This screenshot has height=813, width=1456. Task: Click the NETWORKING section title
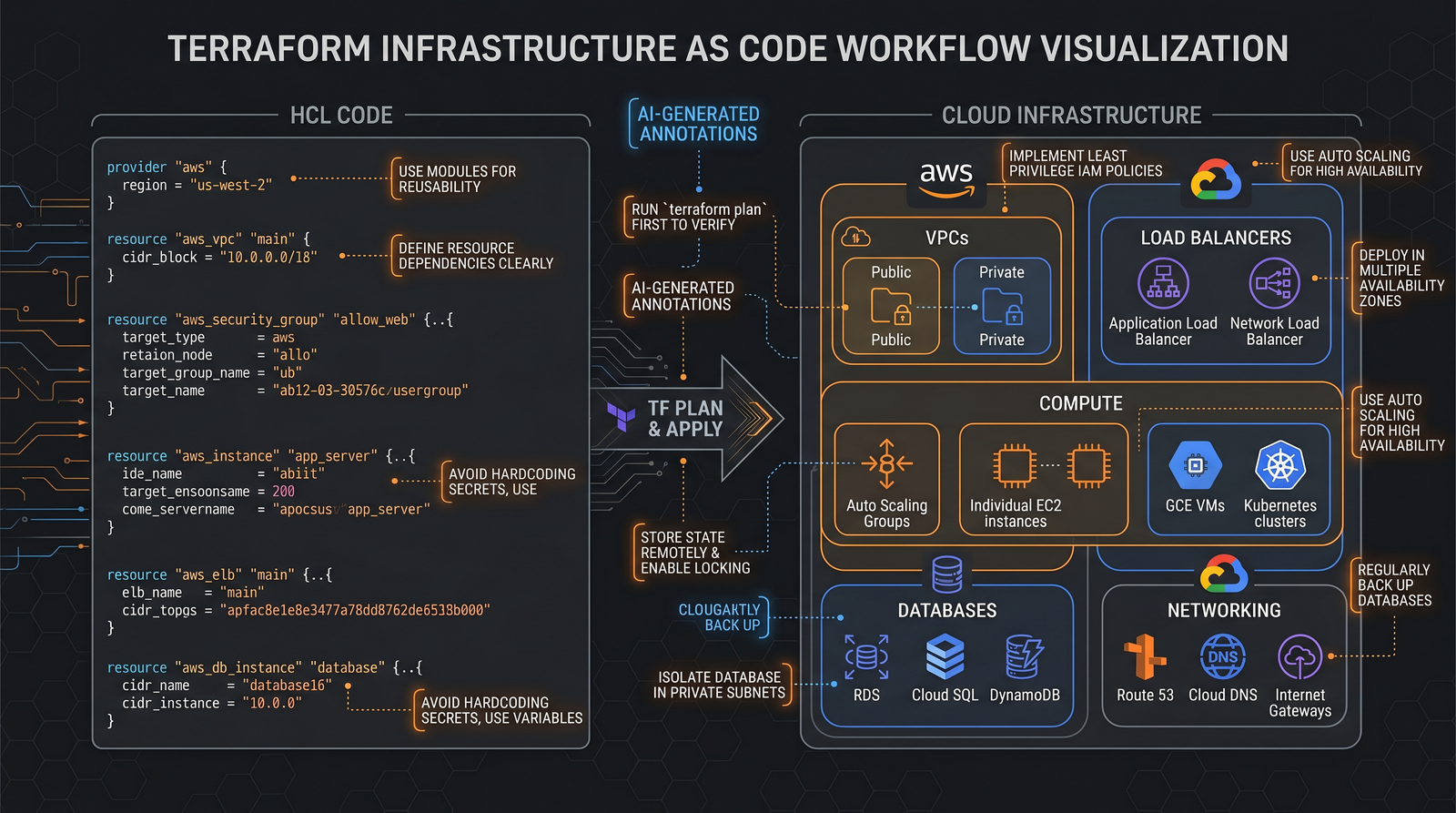click(x=1224, y=611)
